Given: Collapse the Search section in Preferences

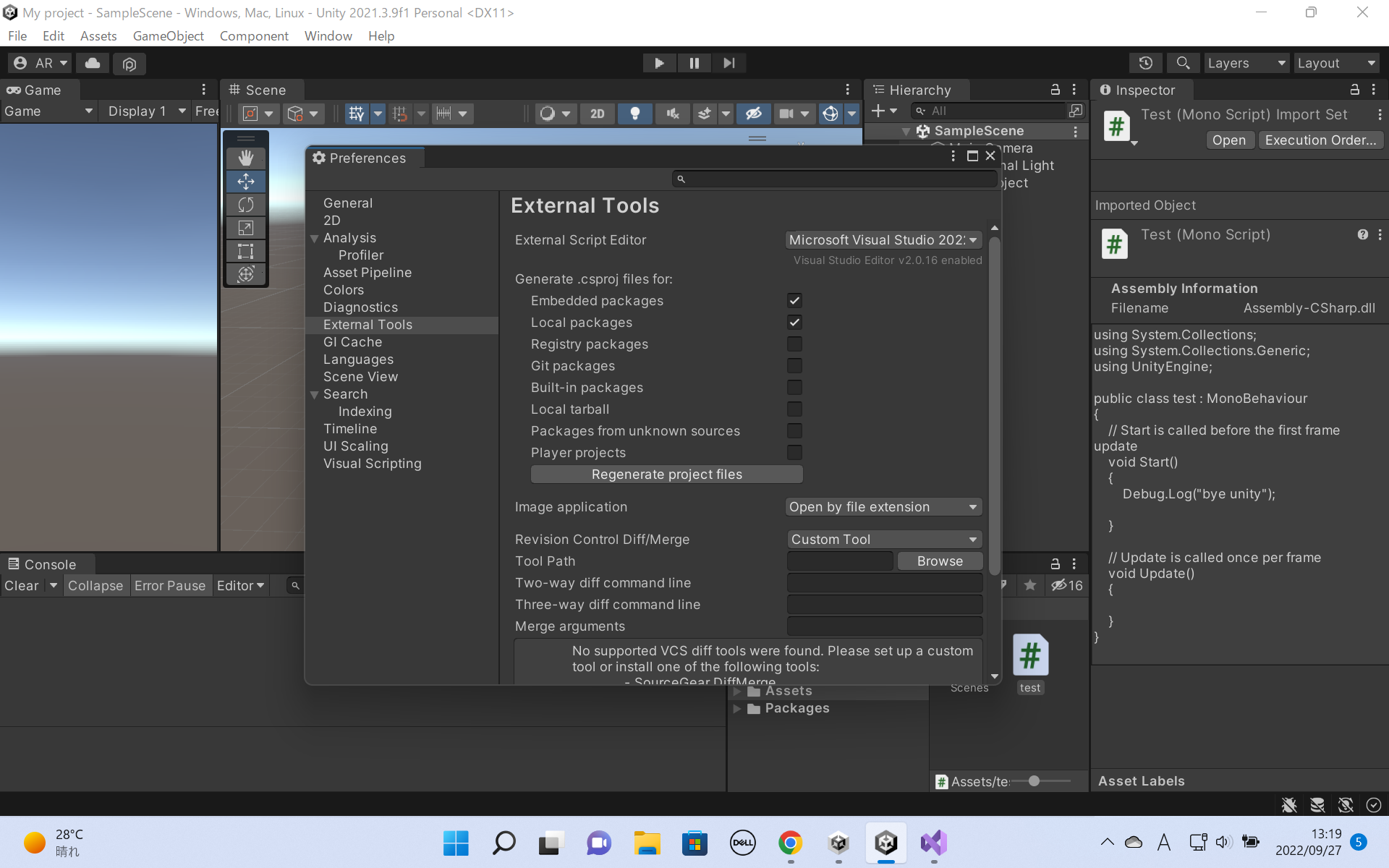Looking at the screenshot, I should point(315,394).
